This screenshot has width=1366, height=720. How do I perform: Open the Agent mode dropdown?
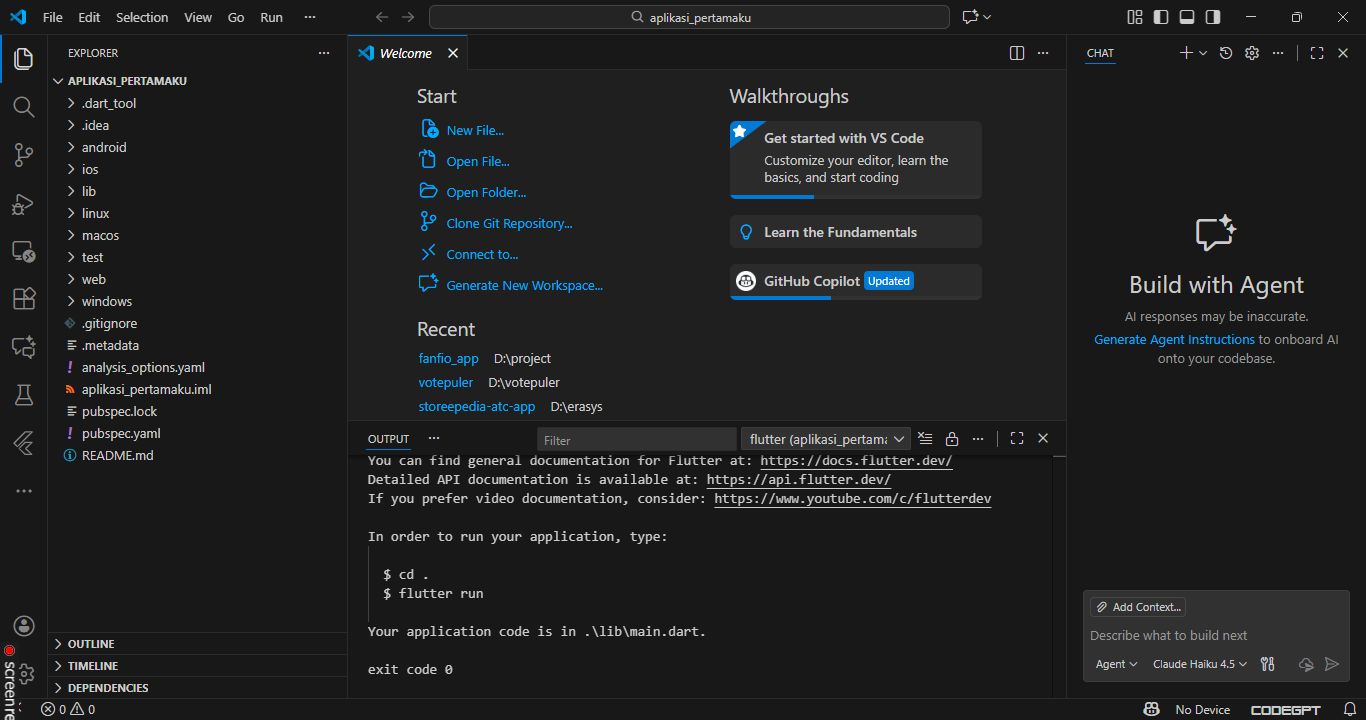(x=1116, y=664)
